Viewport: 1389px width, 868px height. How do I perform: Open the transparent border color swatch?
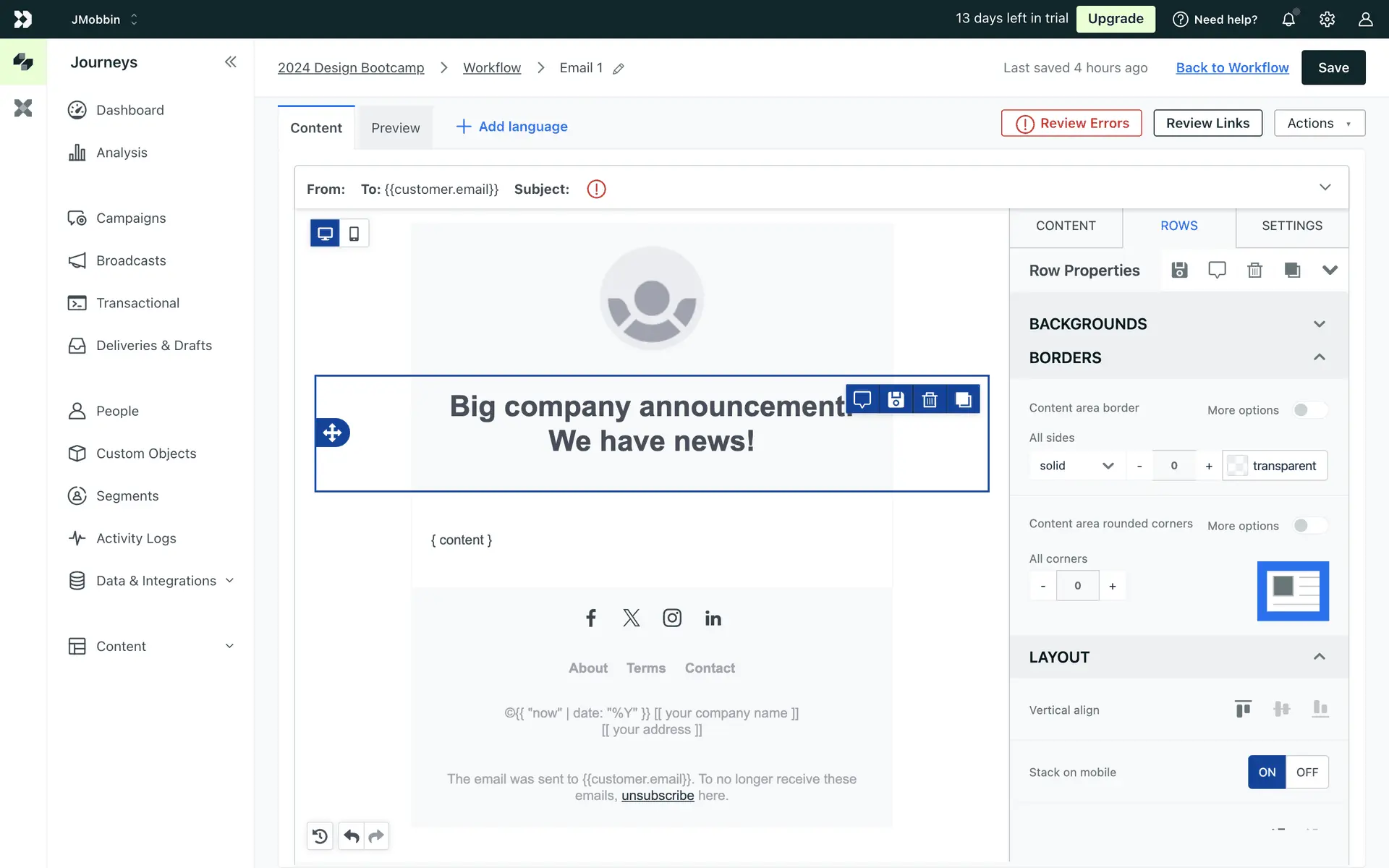[x=1237, y=466]
